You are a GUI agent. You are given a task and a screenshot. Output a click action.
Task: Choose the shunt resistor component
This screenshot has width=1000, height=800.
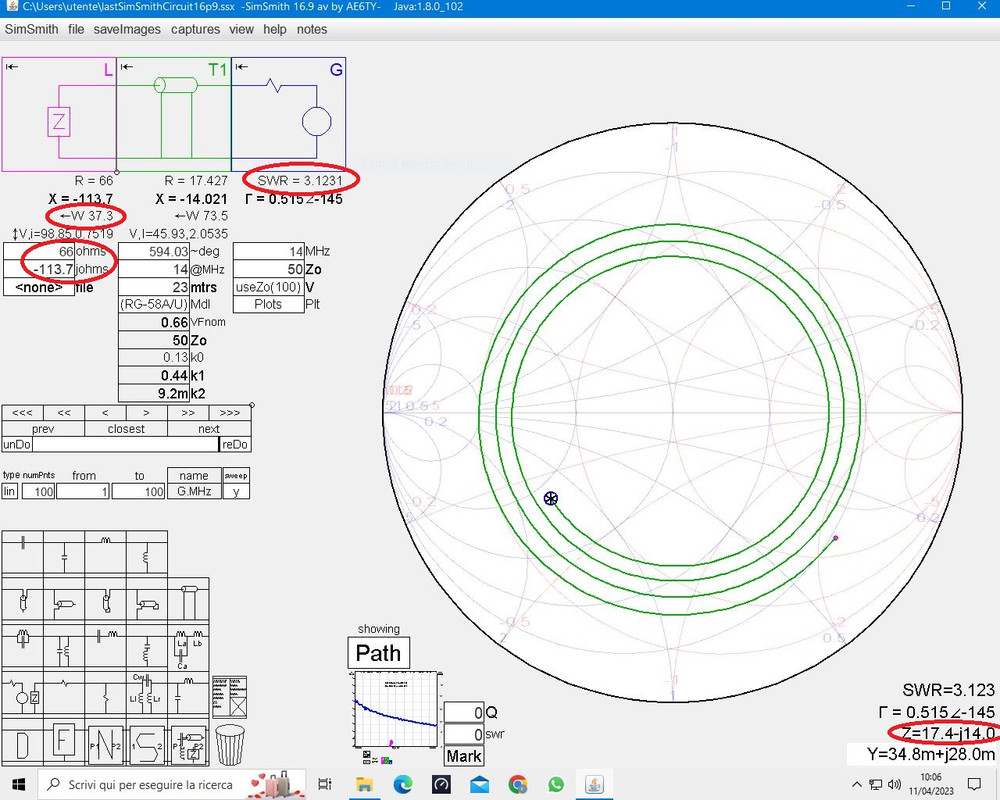point(105,693)
